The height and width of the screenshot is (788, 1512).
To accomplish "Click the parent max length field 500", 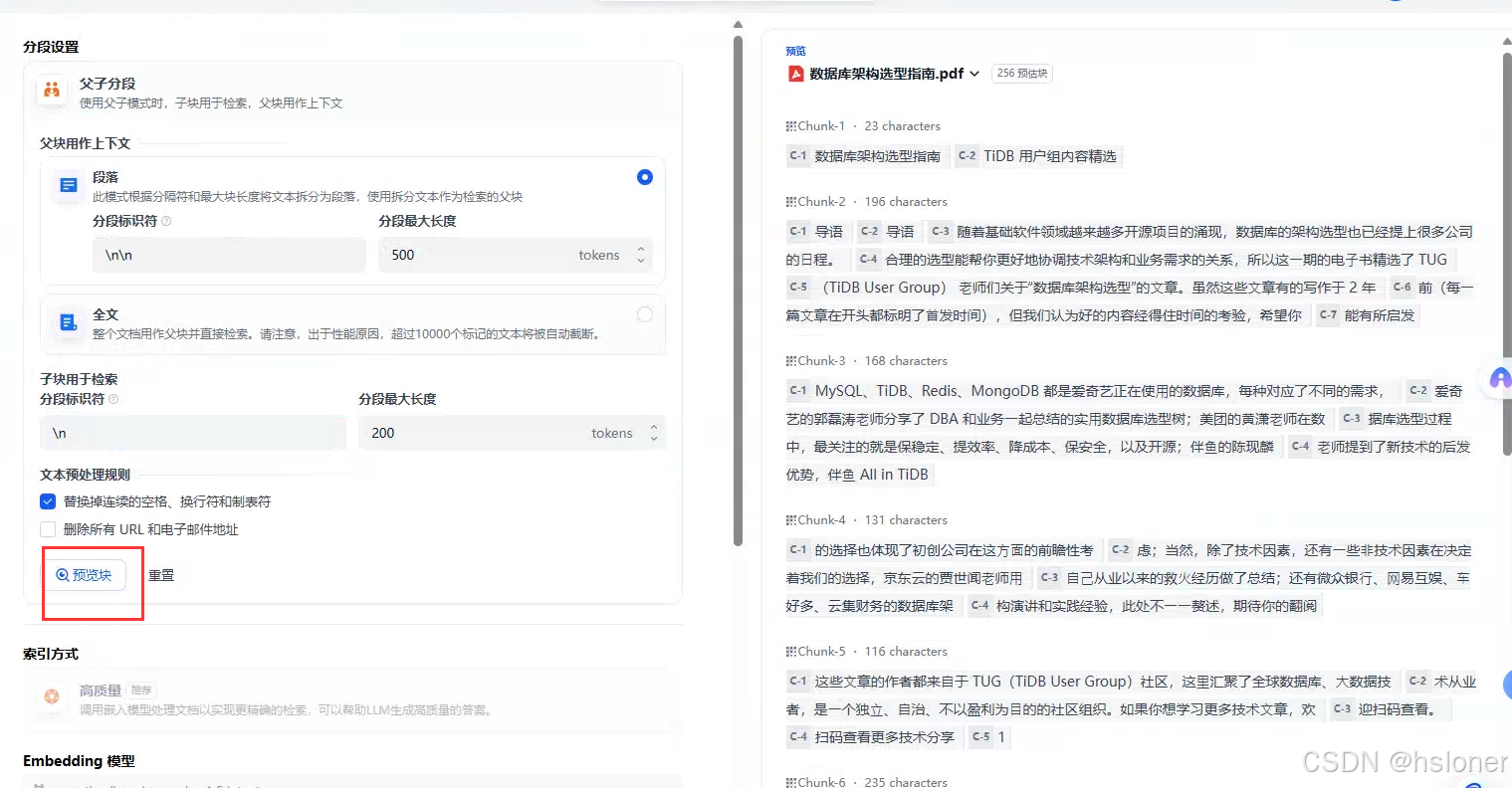I will 517,255.
